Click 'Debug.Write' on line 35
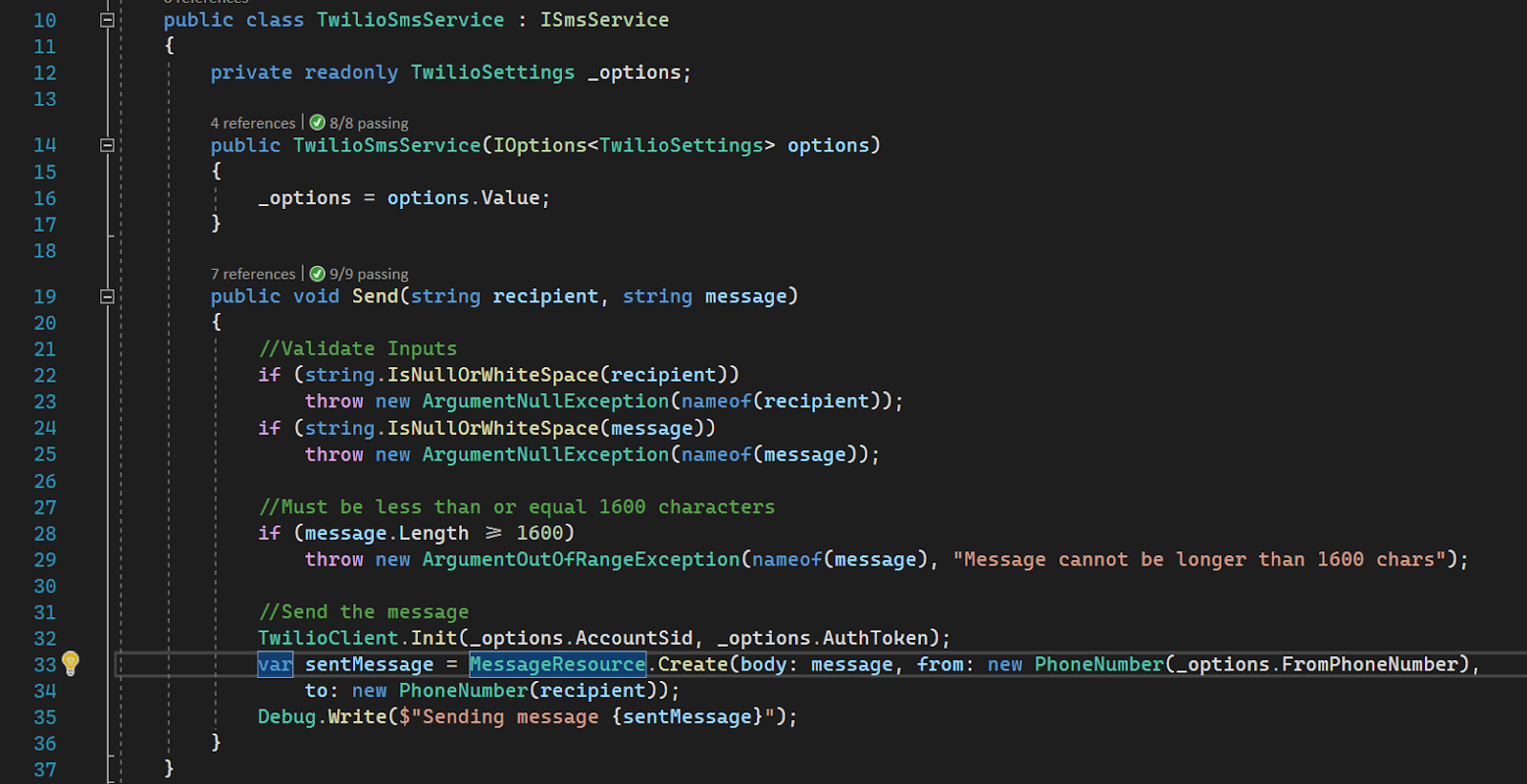 click(x=323, y=717)
